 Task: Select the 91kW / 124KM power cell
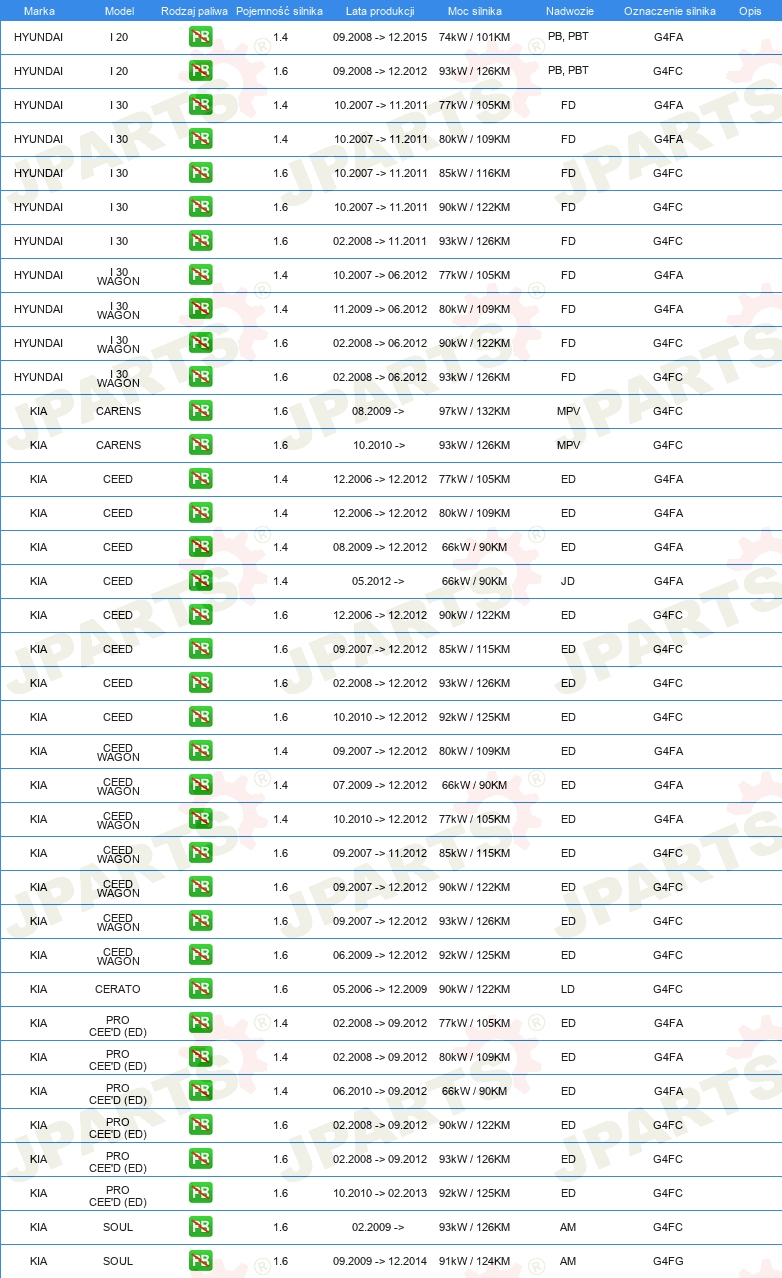(x=474, y=1261)
